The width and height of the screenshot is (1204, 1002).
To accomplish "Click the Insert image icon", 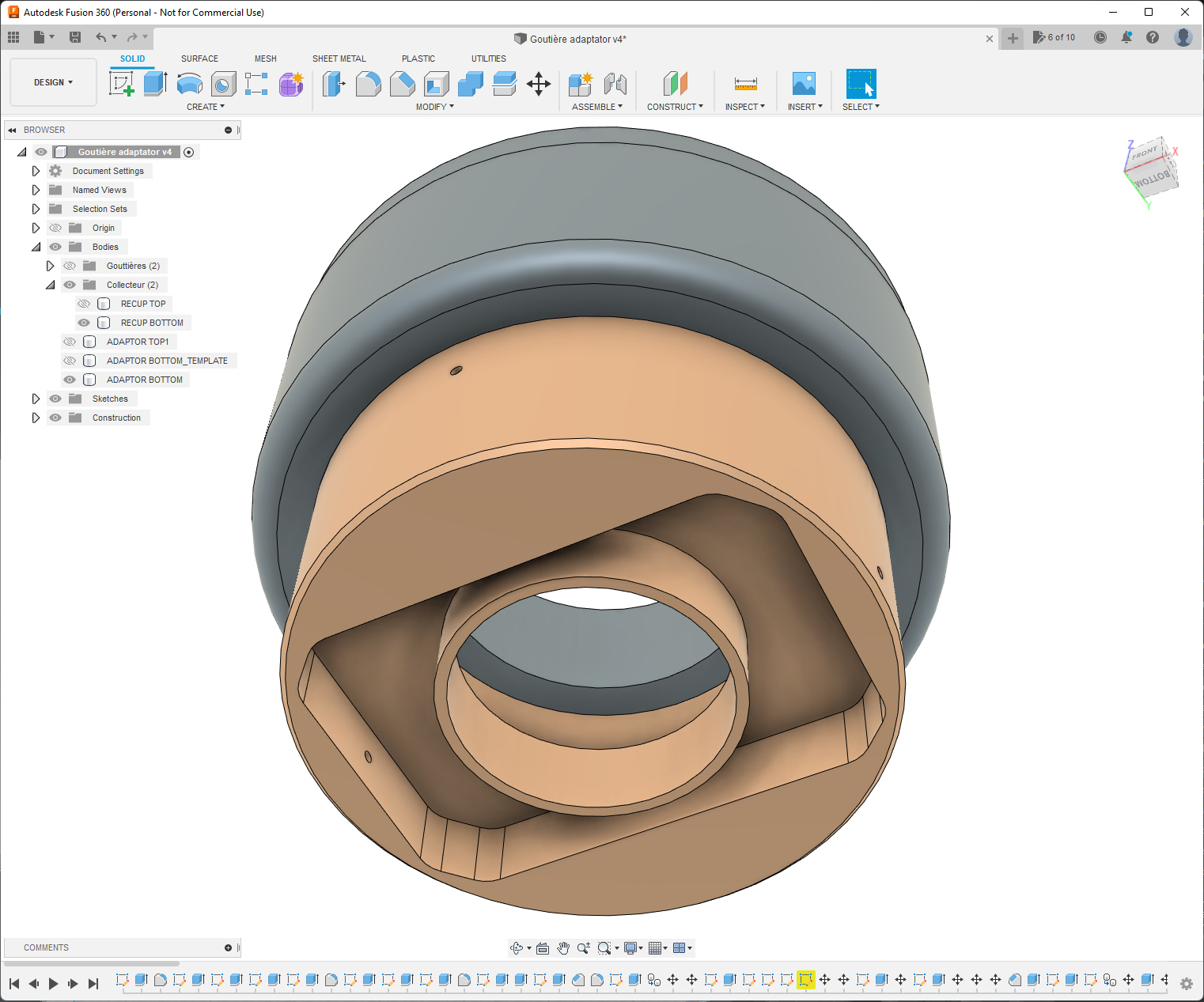I will pos(804,83).
